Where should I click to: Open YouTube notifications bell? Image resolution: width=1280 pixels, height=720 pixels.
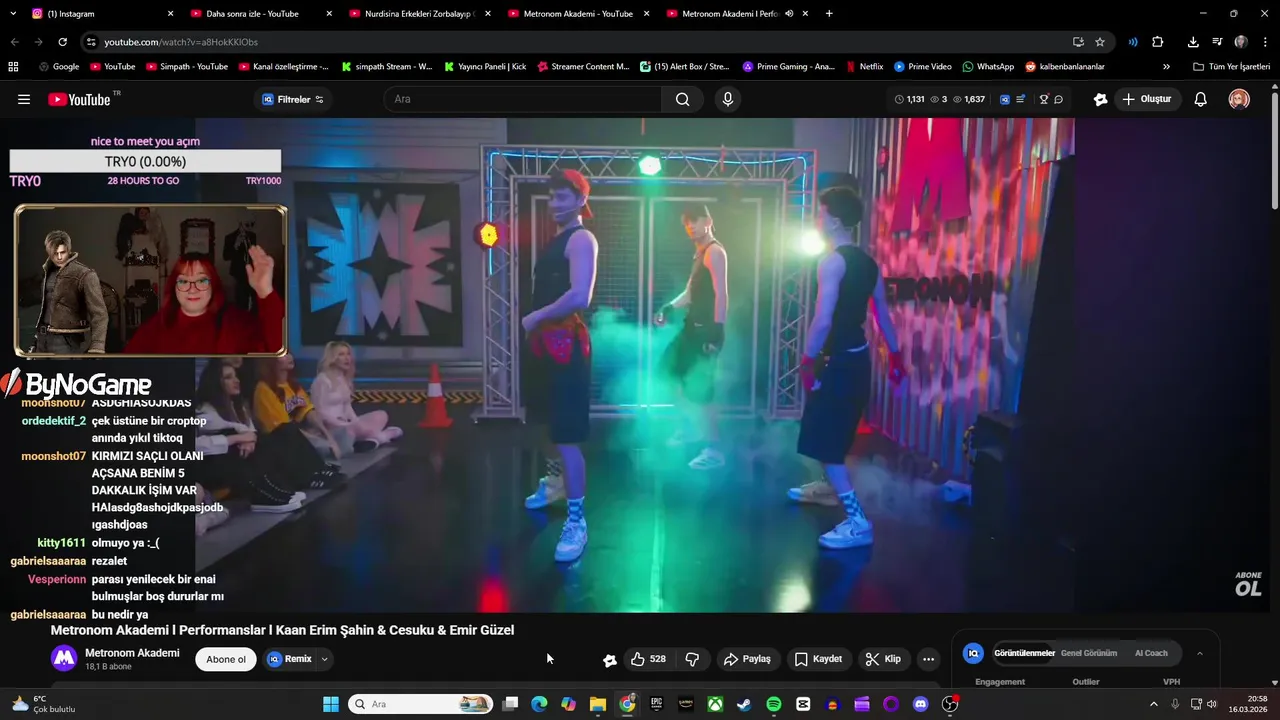coord(1201,99)
